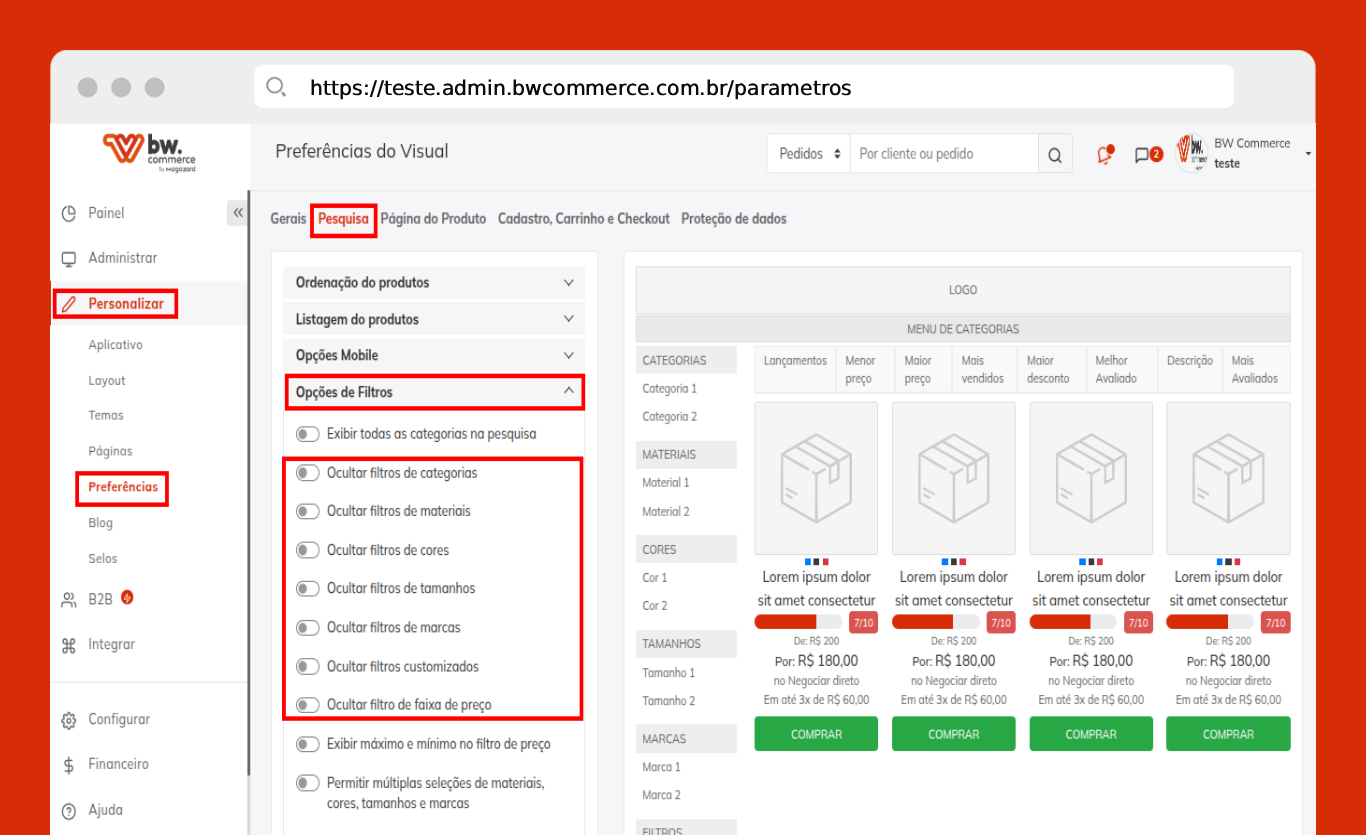This screenshot has height=835, width=1366.
Task: Click the Painel pie chart icon
Action: coord(69,213)
